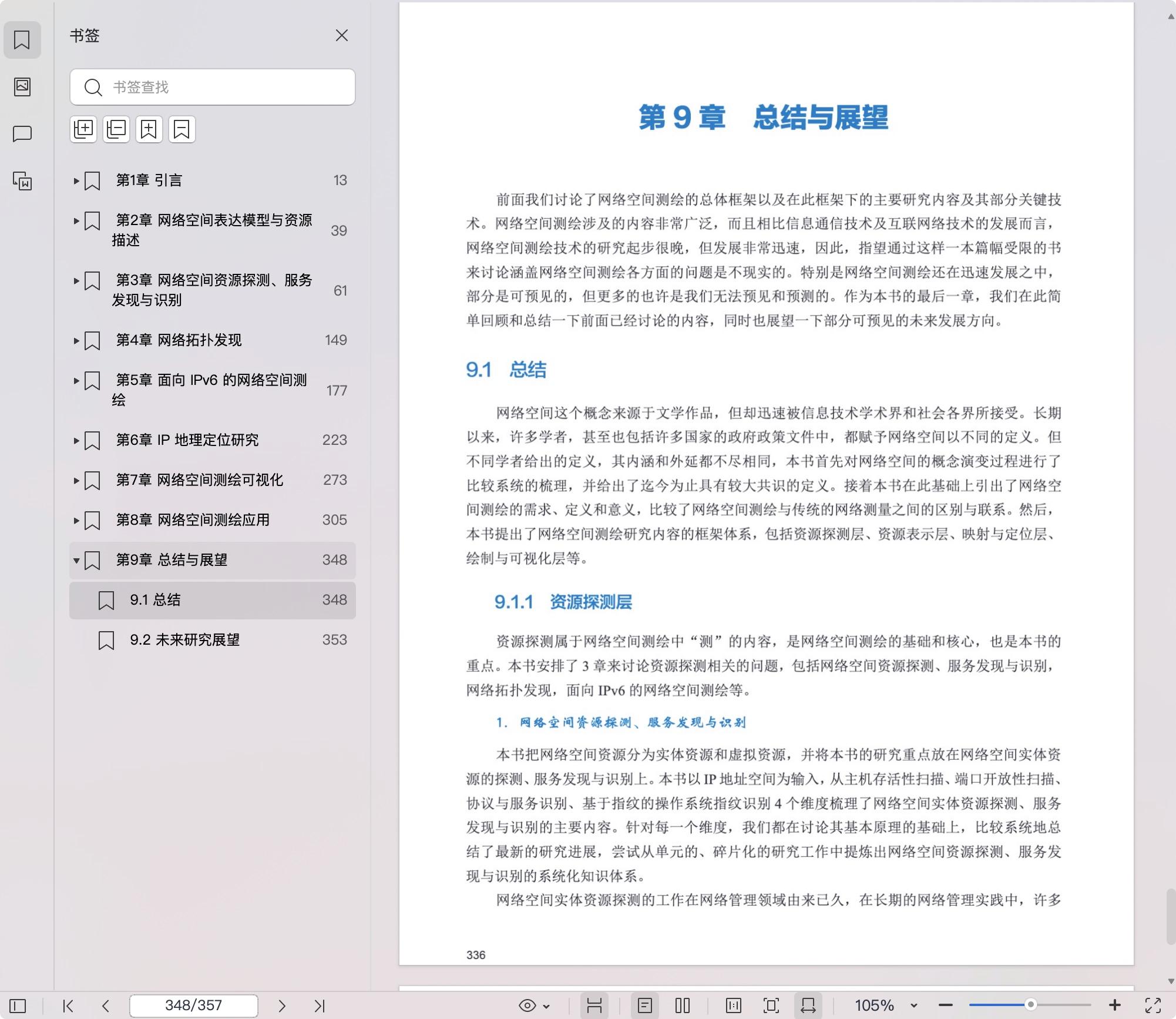This screenshot has width=1176, height=1019.
Task: Select two-page view
Action: [x=683, y=1005]
